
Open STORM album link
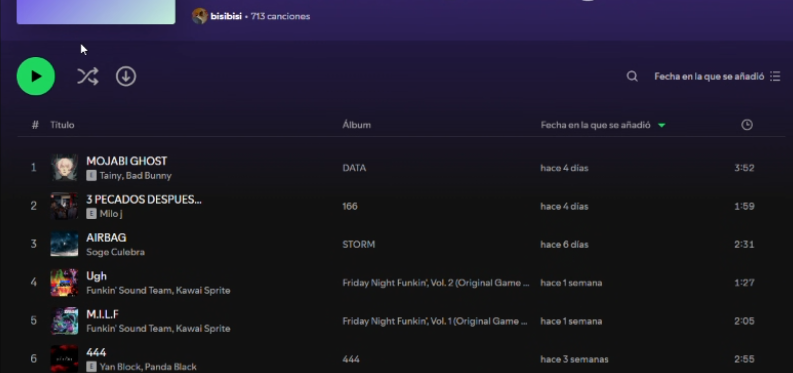pyautogui.click(x=359, y=245)
